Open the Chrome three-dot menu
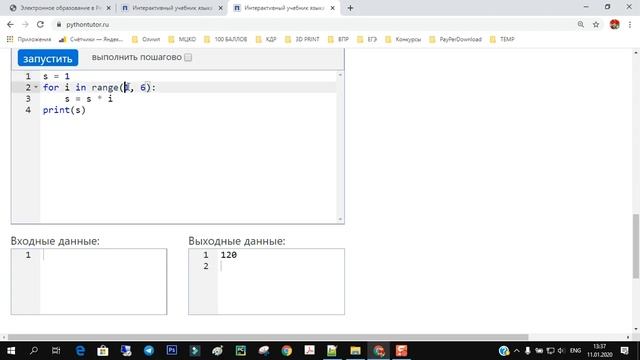The image size is (640, 360). [x=630, y=24]
